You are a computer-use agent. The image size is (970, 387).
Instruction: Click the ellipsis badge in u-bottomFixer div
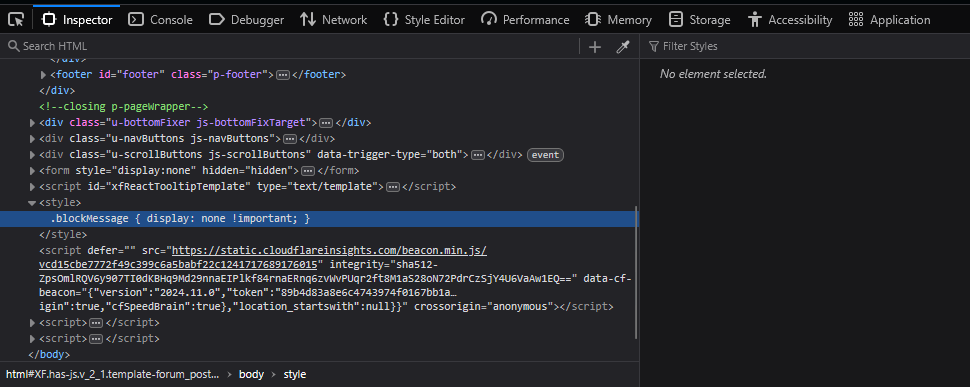point(326,122)
